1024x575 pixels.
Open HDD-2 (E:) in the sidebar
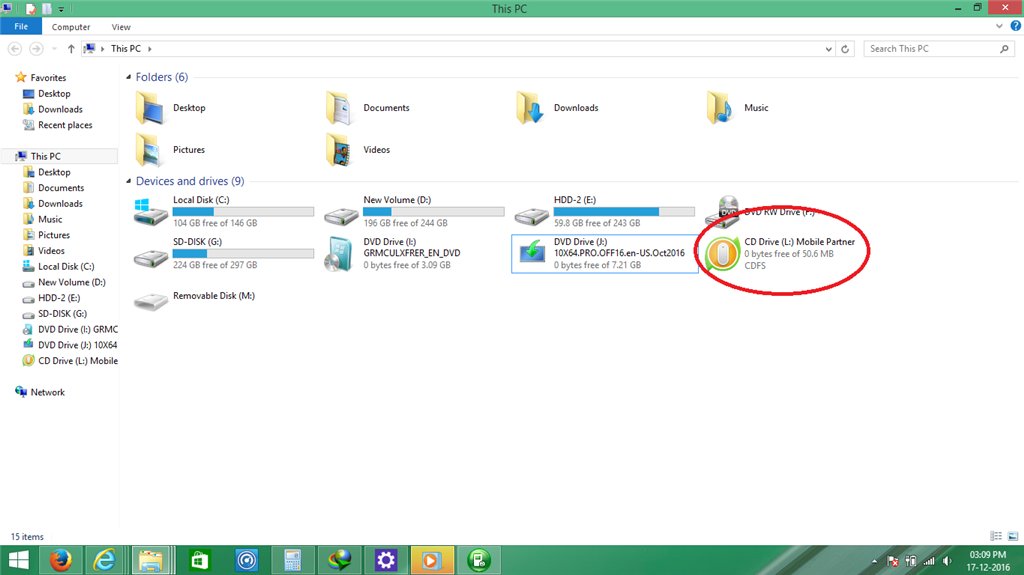coord(59,298)
